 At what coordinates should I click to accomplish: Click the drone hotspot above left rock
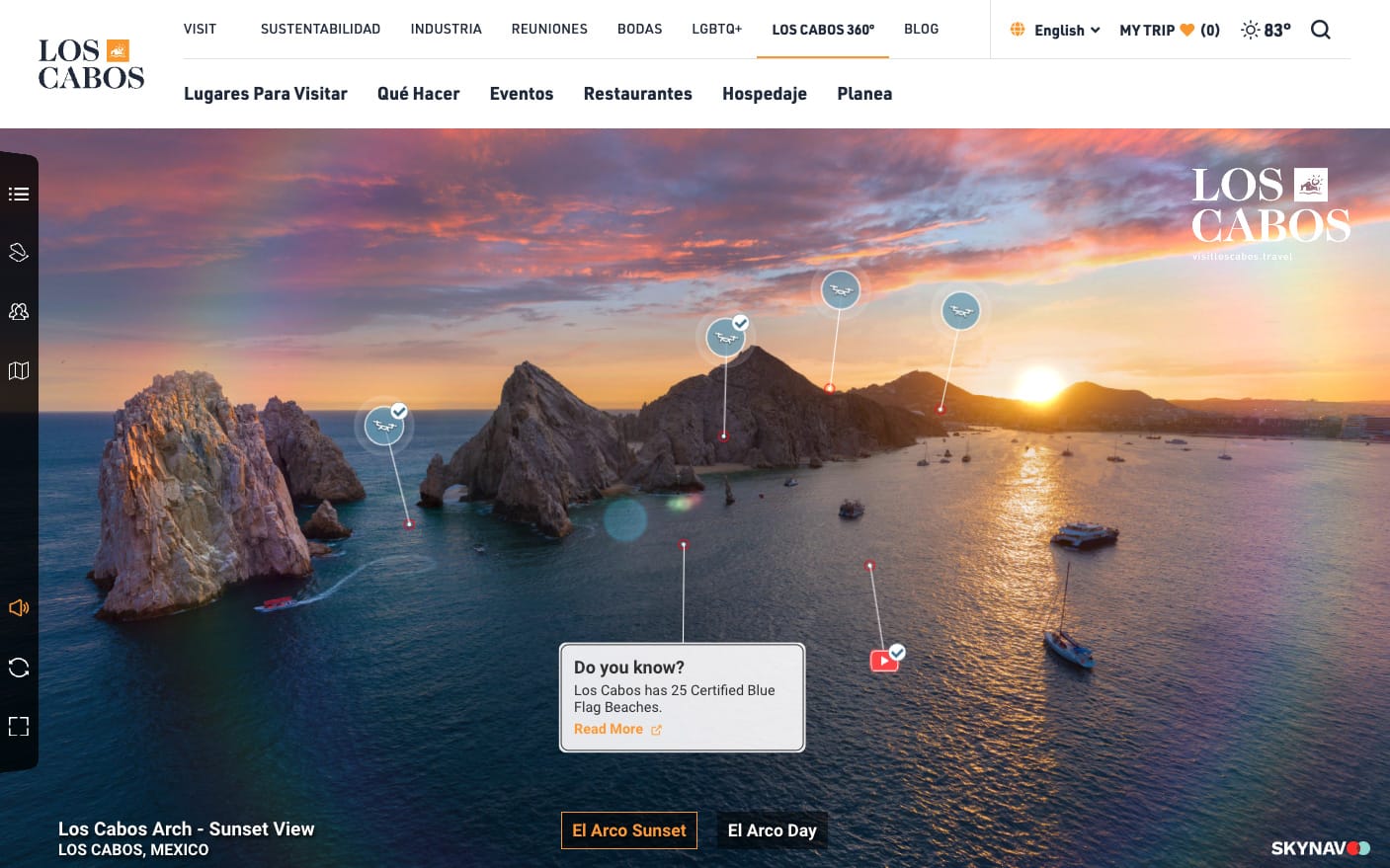point(383,427)
